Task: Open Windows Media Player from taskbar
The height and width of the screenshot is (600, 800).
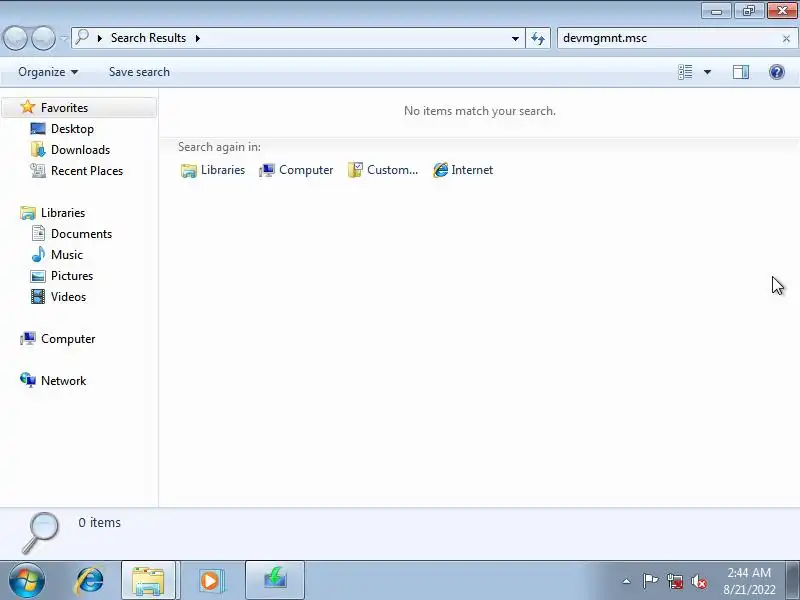Action: (x=210, y=581)
